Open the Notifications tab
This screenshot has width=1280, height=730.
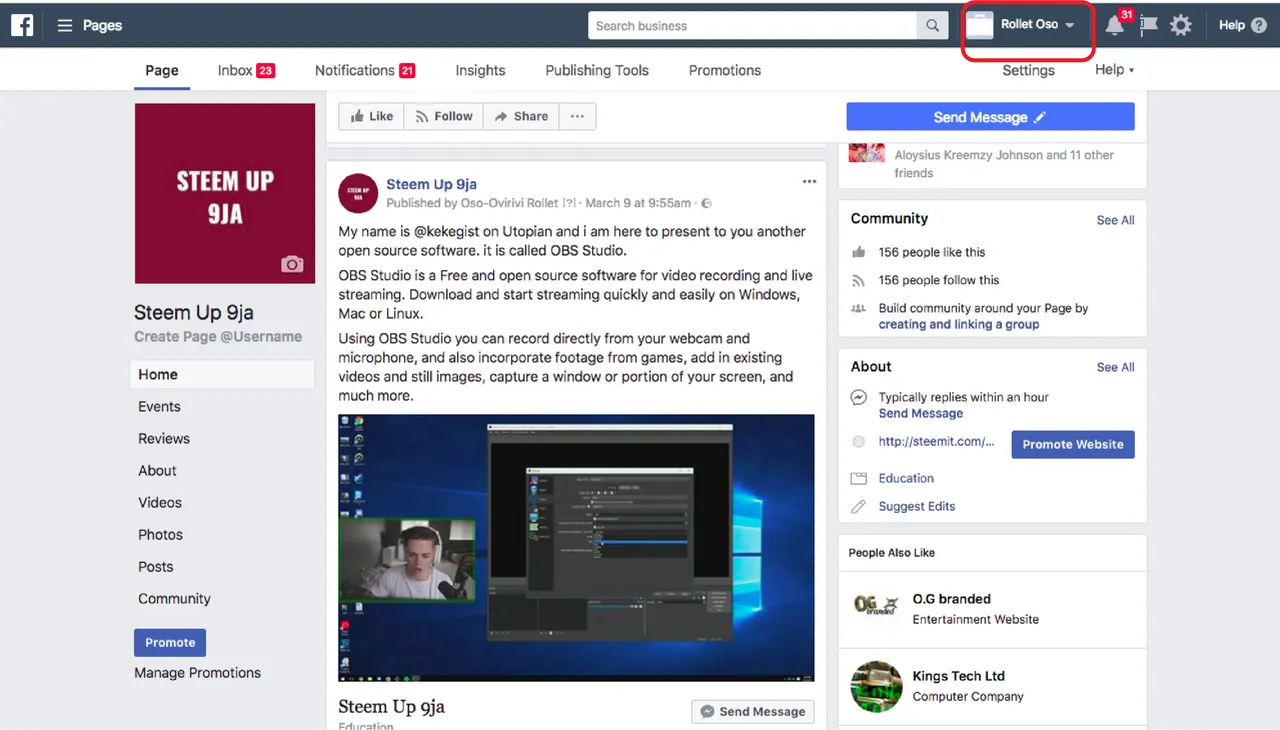tap(365, 70)
